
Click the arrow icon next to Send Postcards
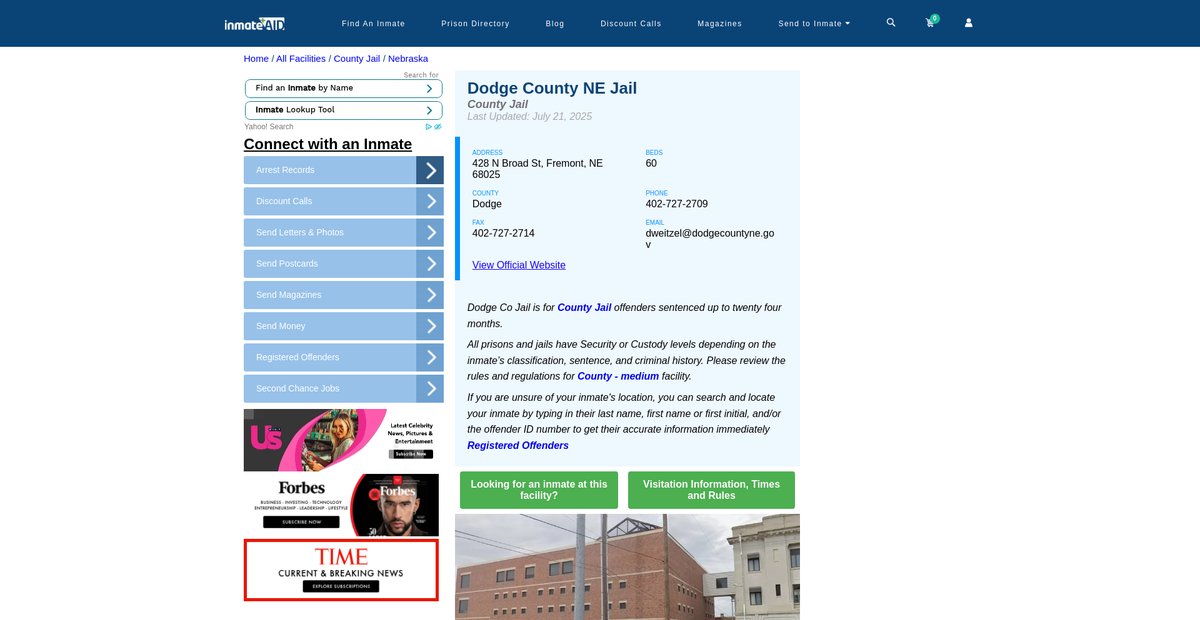(x=430, y=264)
